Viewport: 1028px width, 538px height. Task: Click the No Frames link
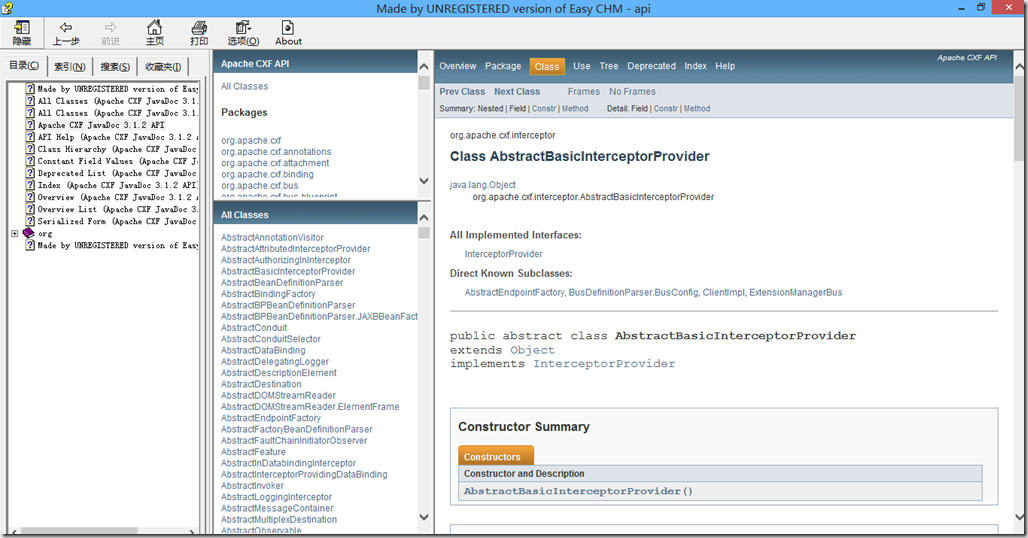[632, 92]
